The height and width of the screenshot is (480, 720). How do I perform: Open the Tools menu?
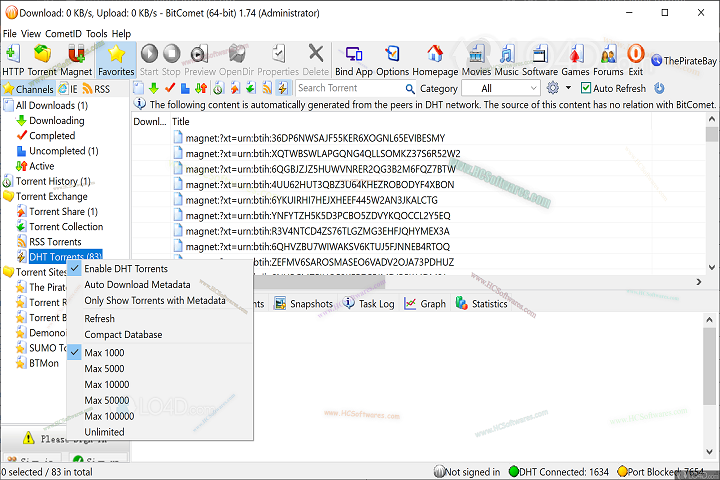pos(96,34)
